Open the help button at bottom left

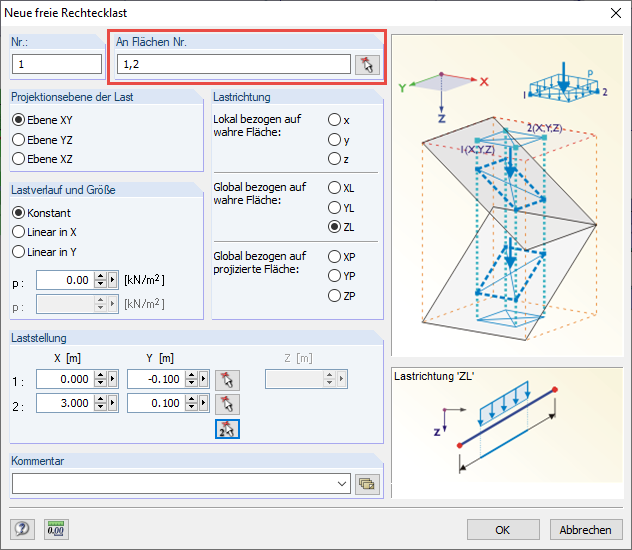point(22,529)
